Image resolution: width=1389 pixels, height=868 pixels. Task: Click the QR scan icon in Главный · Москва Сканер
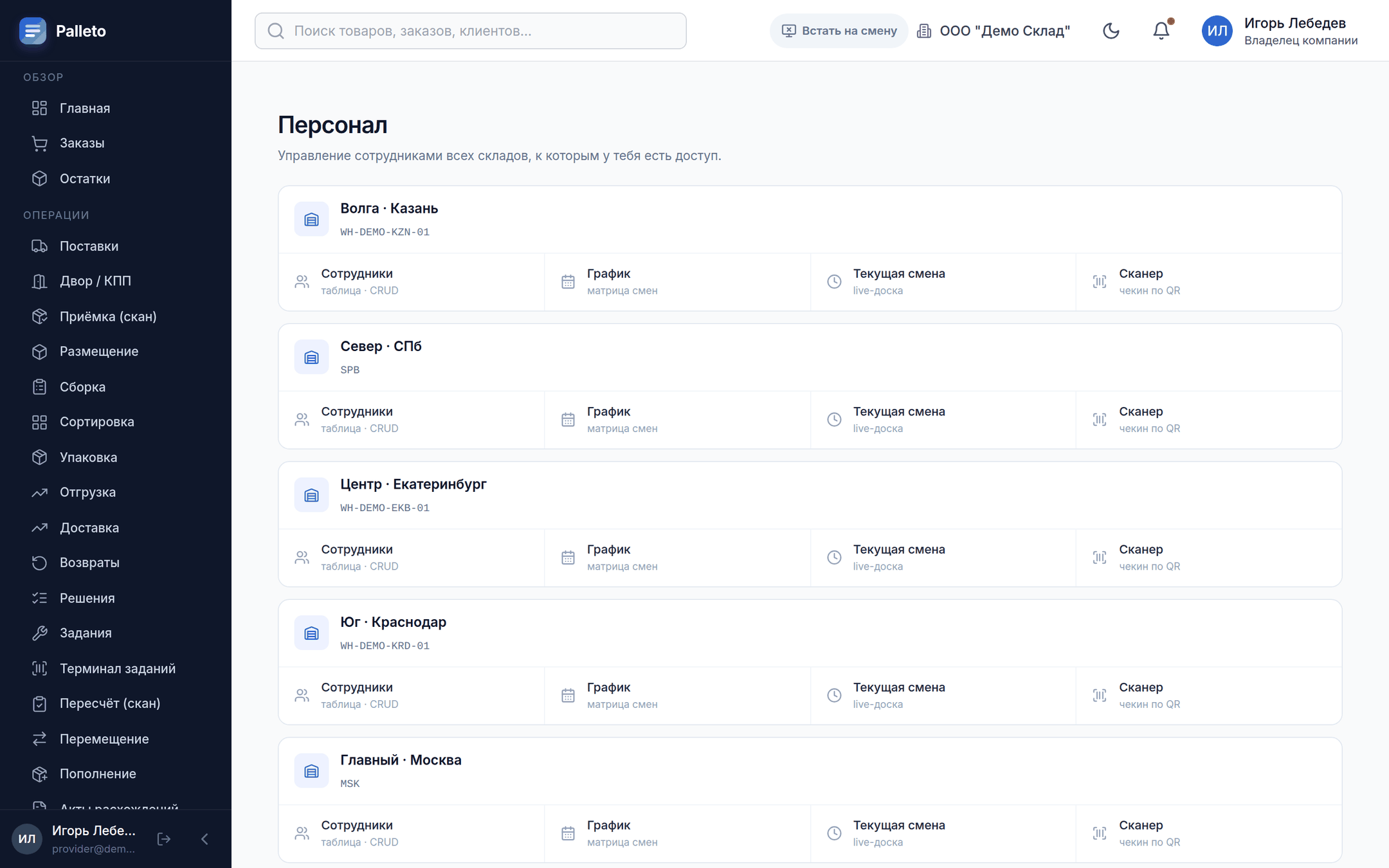pos(1100,833)
